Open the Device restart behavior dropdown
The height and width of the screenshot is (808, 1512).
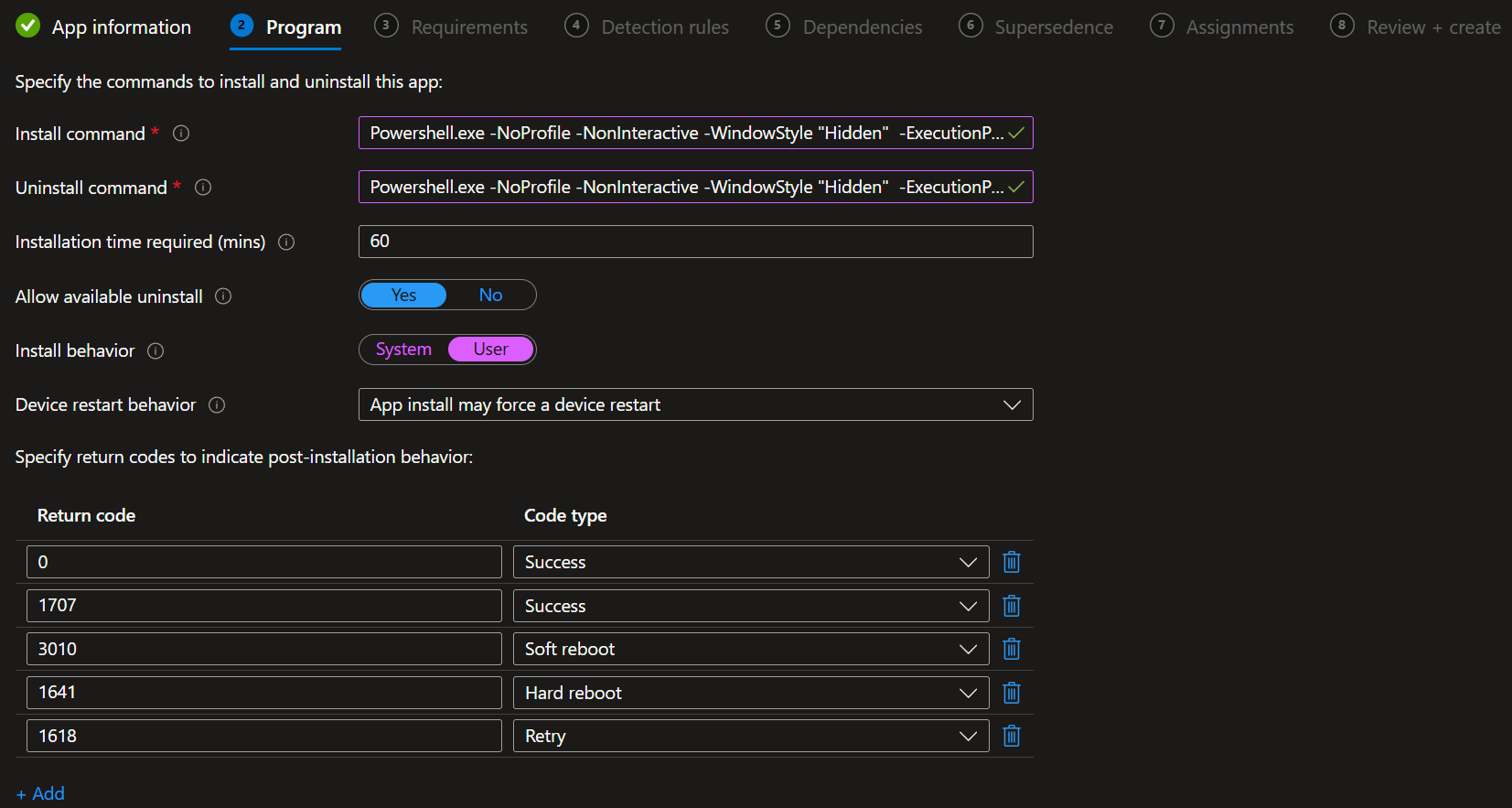695,404
